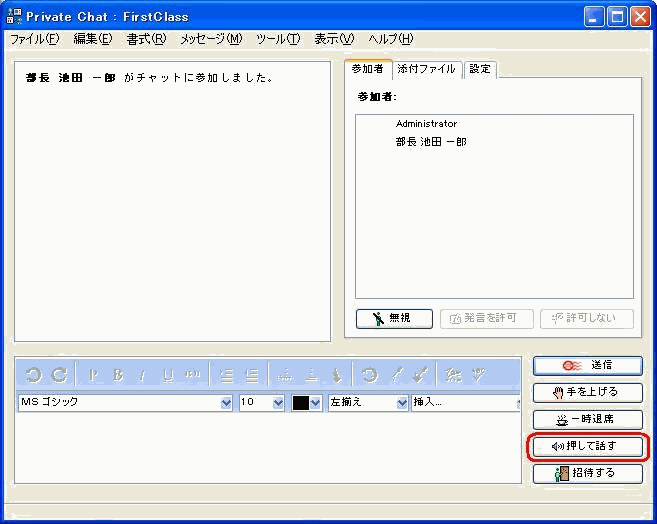Toggle the 押して話す push-to-talk button
Image resolution: width=657 pixels, height=524 pixels.
(587, 446)
